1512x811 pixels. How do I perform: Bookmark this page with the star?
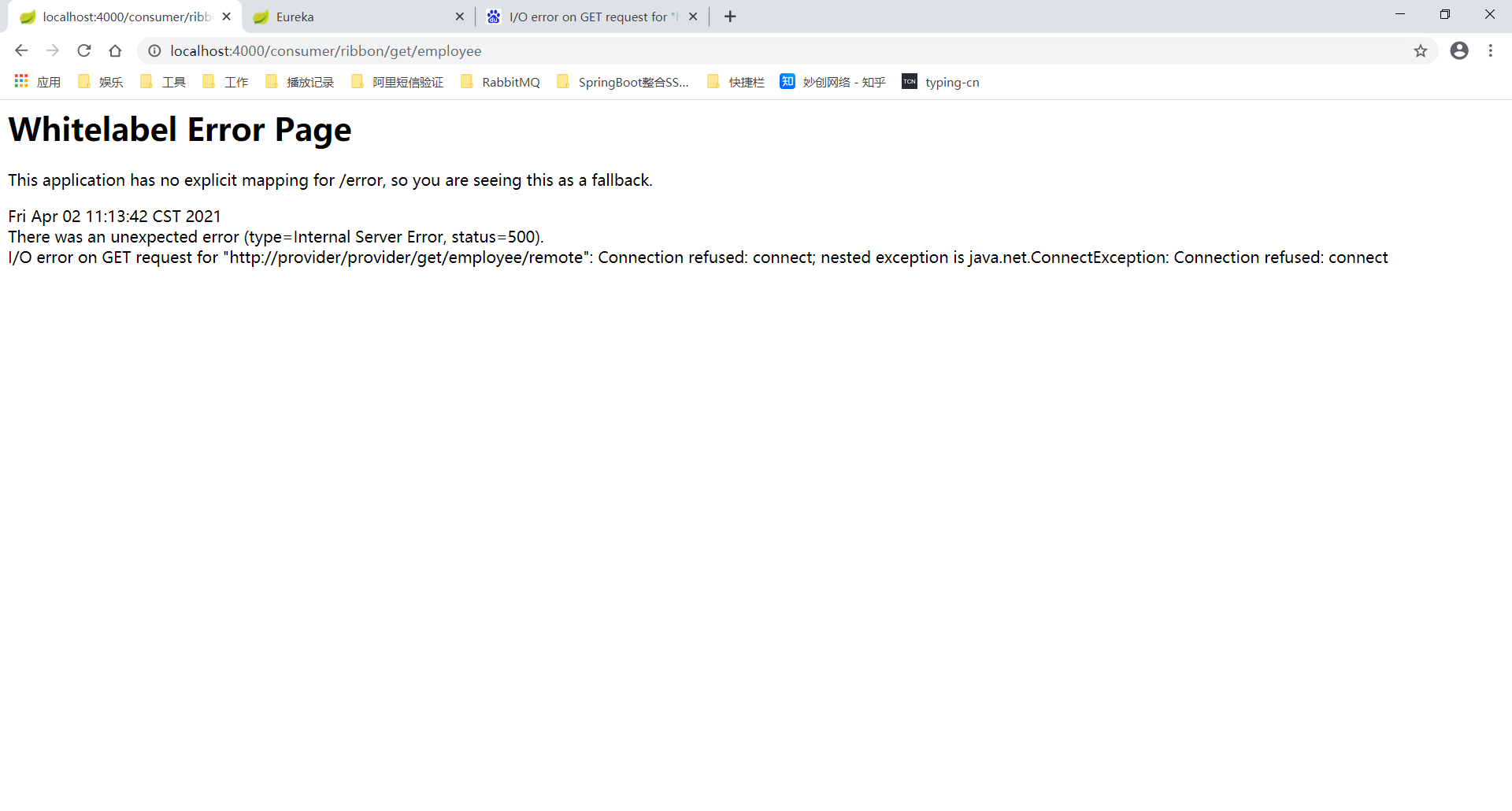1421,50
